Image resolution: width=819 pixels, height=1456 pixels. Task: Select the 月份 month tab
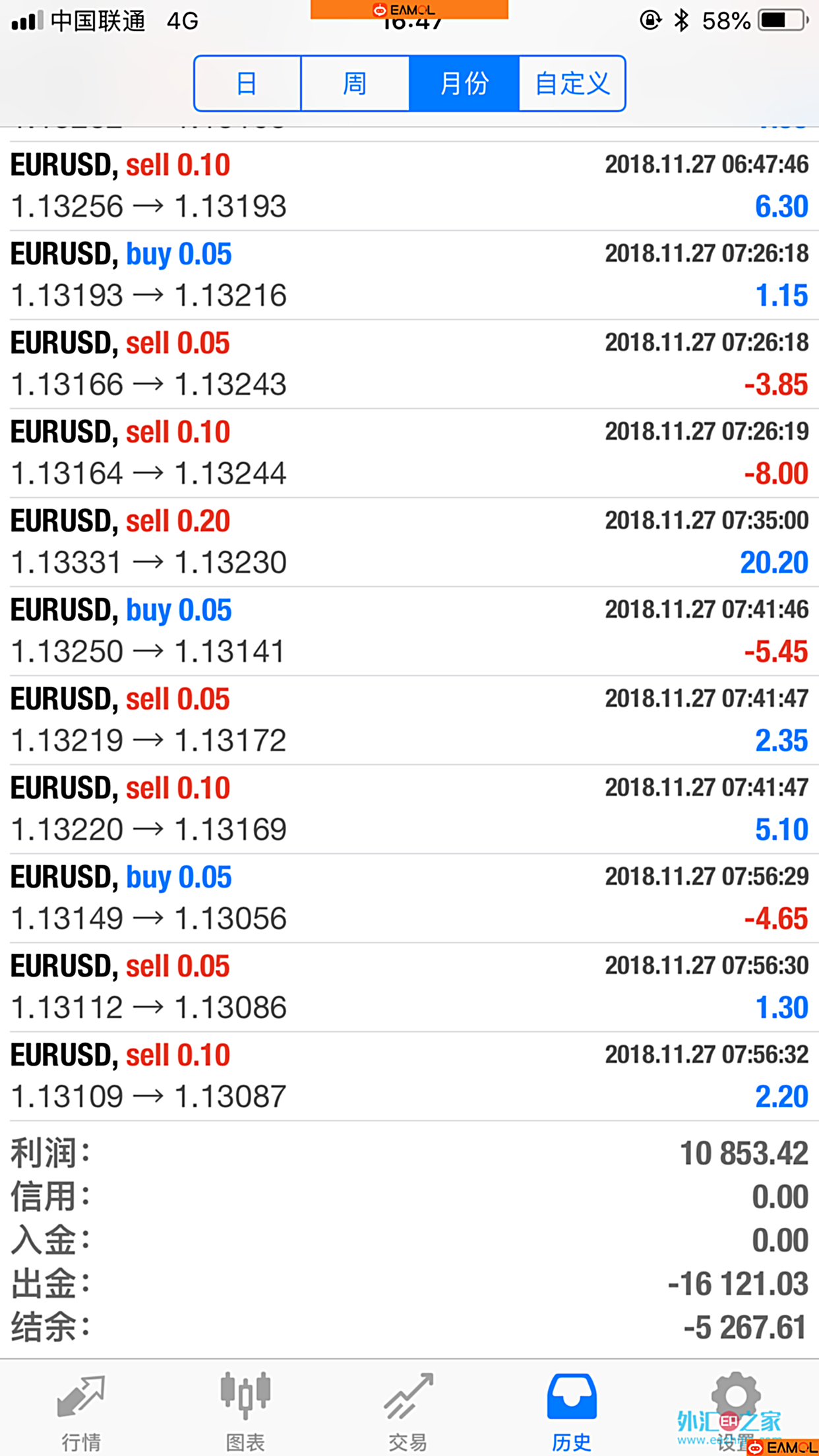464,84
